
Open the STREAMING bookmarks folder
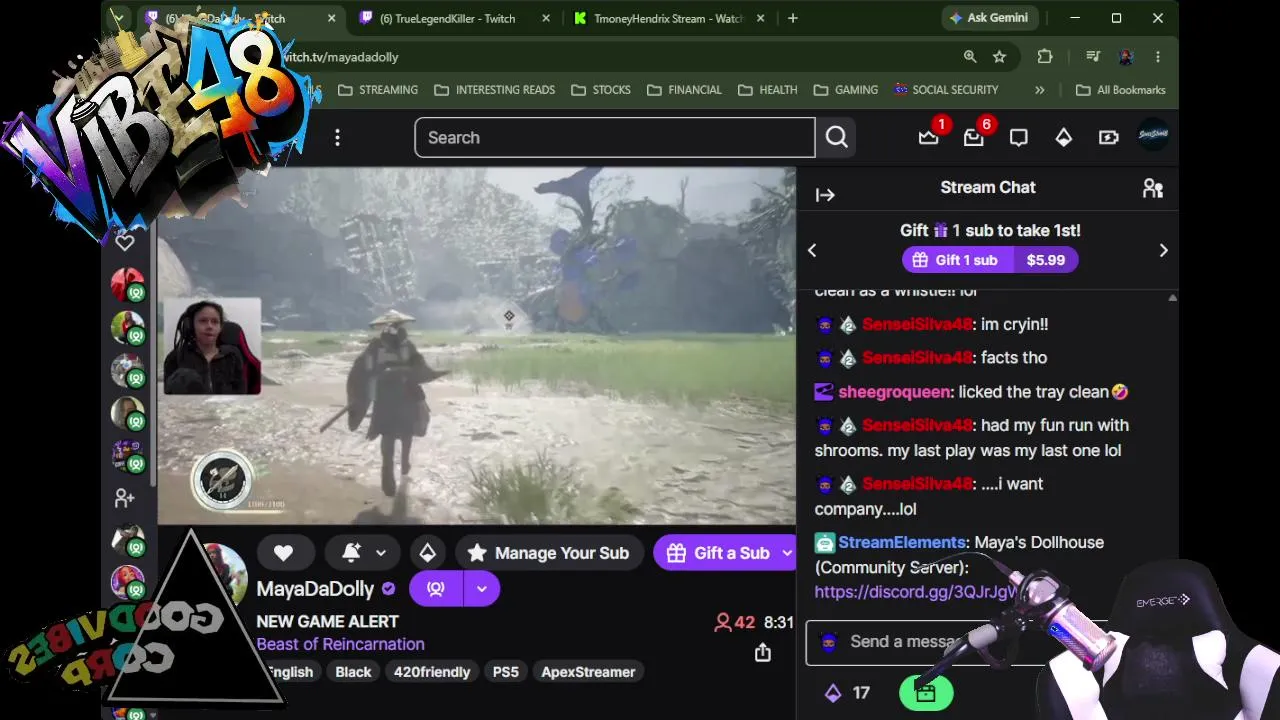(x=378, y=90)
